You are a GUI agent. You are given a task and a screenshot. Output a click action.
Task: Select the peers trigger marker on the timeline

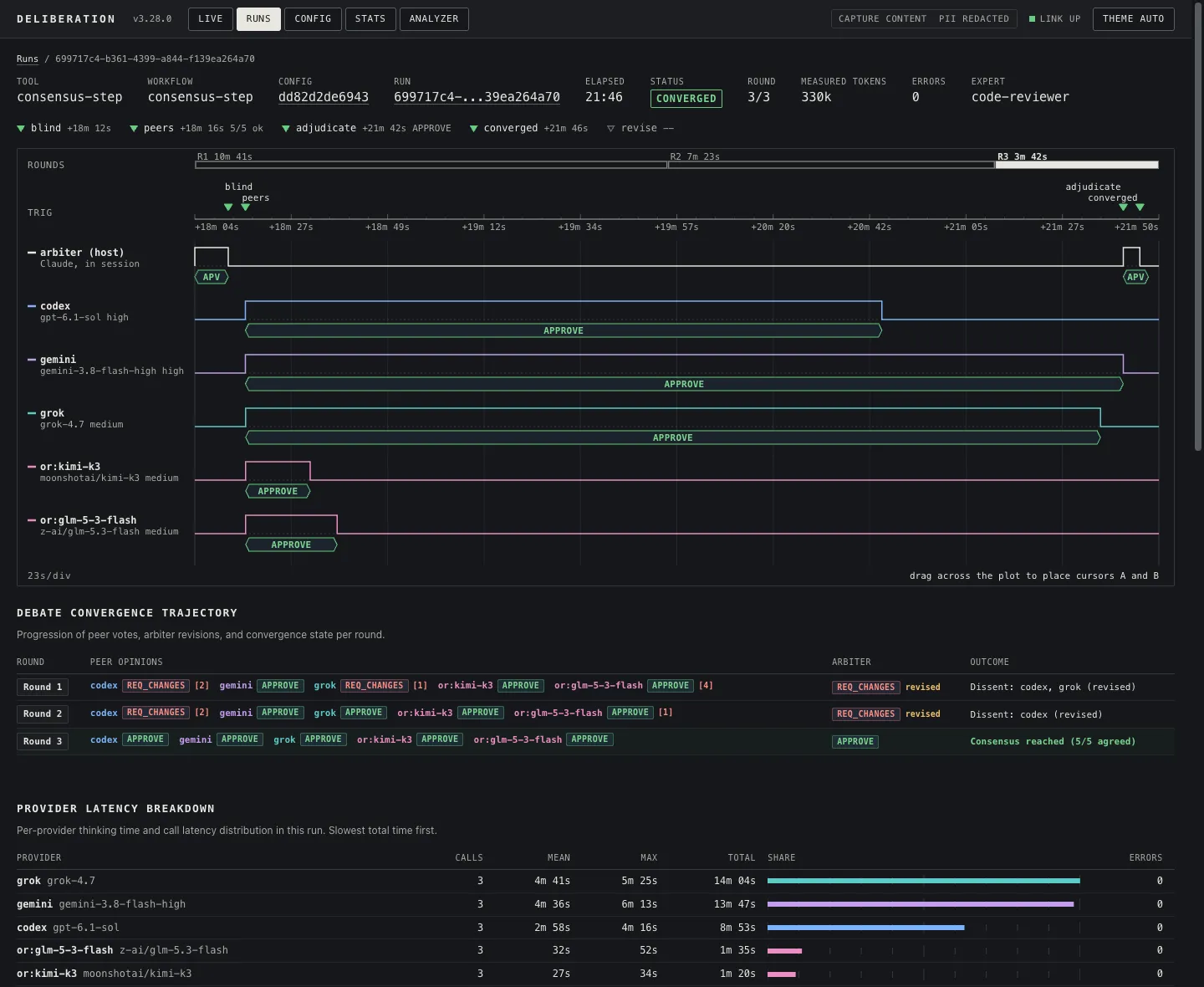246,207
